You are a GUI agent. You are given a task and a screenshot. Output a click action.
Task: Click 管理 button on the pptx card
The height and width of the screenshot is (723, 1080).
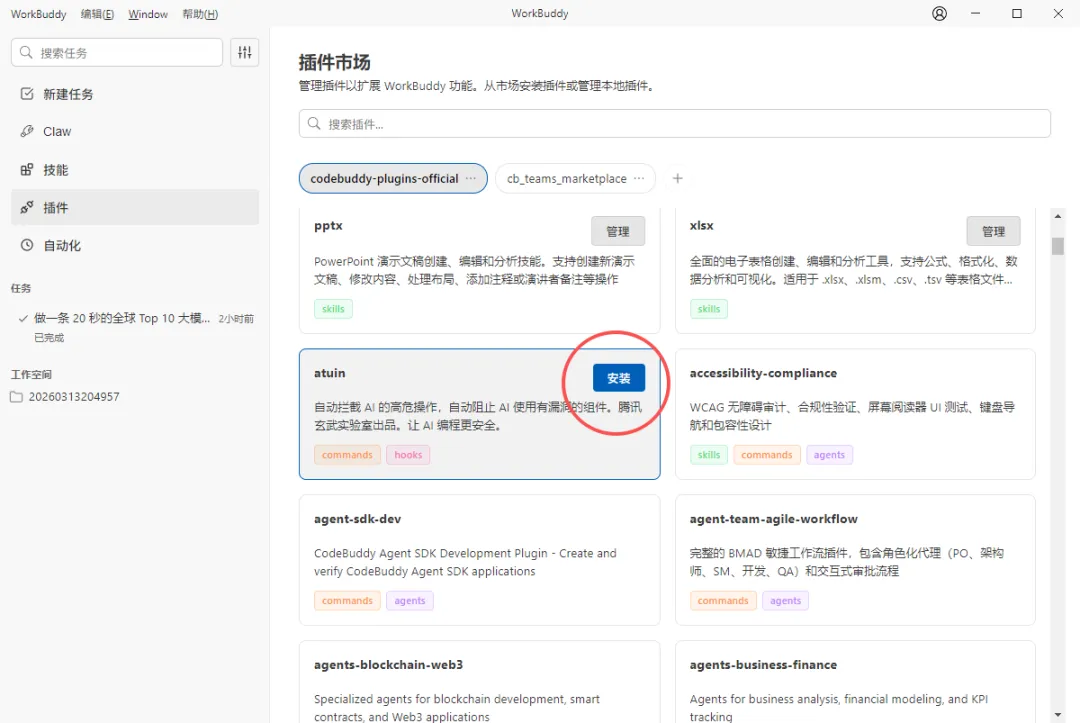pyautogui.click(x=618, y=231)
